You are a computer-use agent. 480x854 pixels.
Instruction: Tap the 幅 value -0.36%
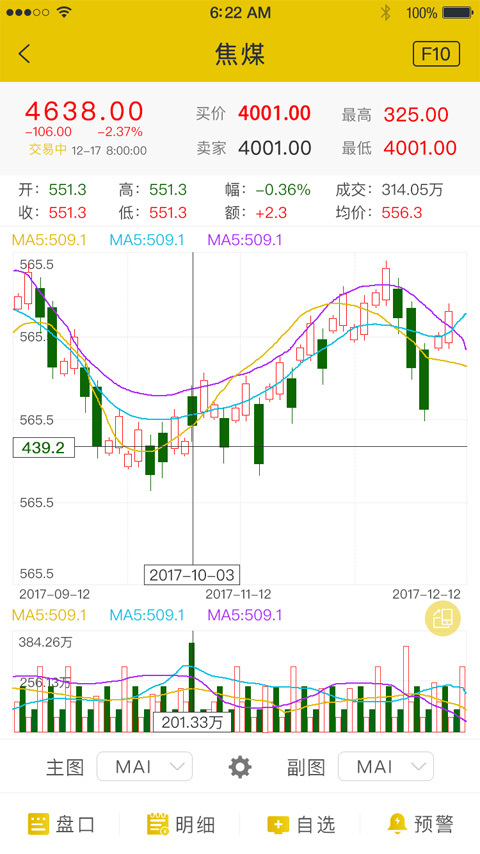(x=283, y=190)
